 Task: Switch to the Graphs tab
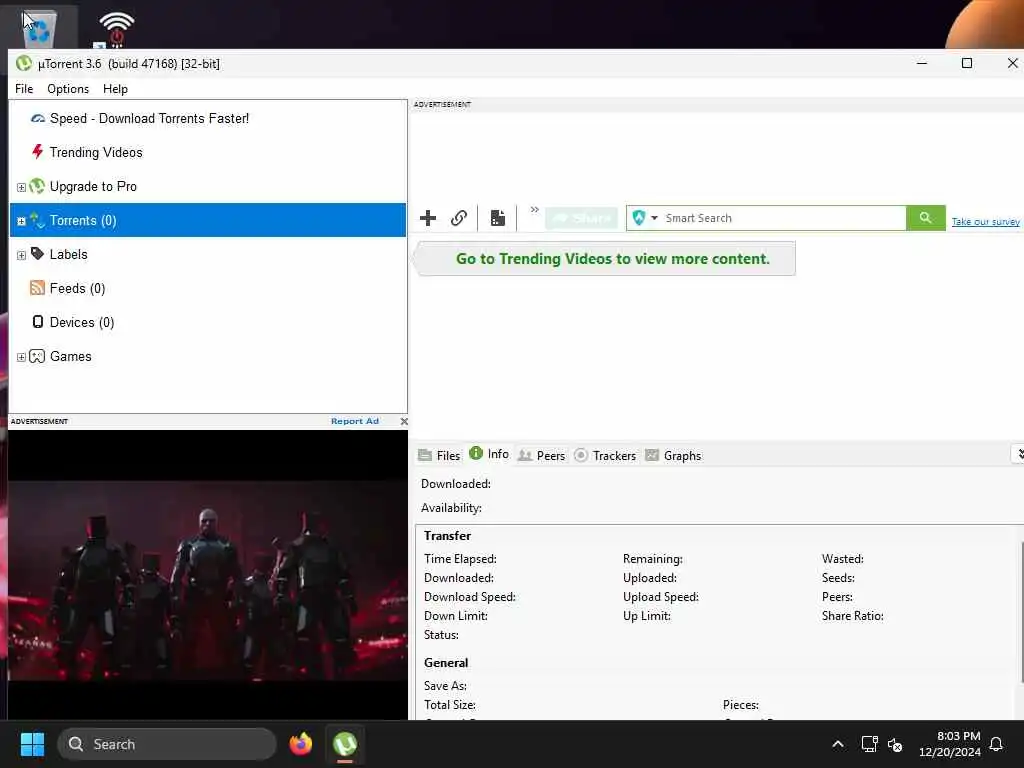pos(673,455)
